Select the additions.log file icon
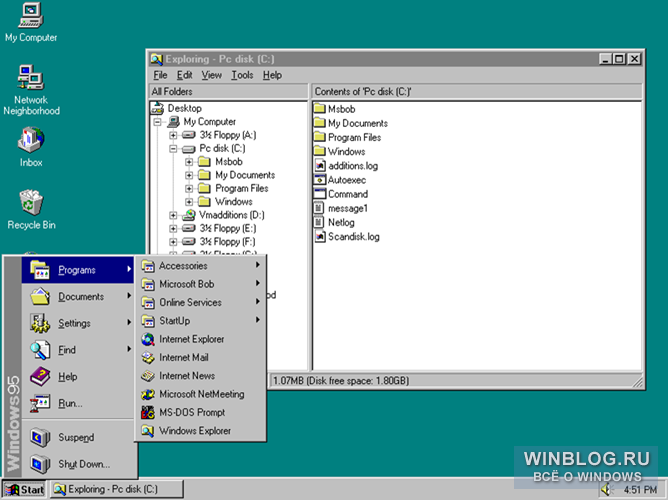This screenshot has width=668, height=500. coord(320,165)
